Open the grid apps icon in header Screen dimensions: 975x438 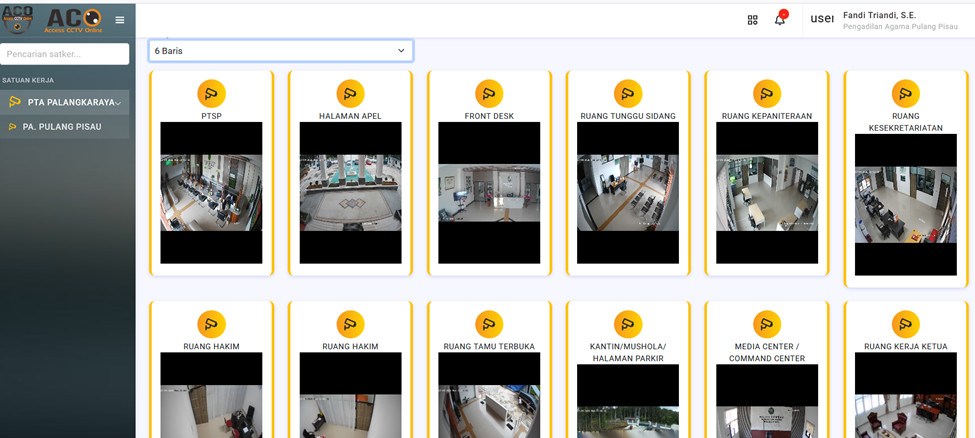point(752,19)
